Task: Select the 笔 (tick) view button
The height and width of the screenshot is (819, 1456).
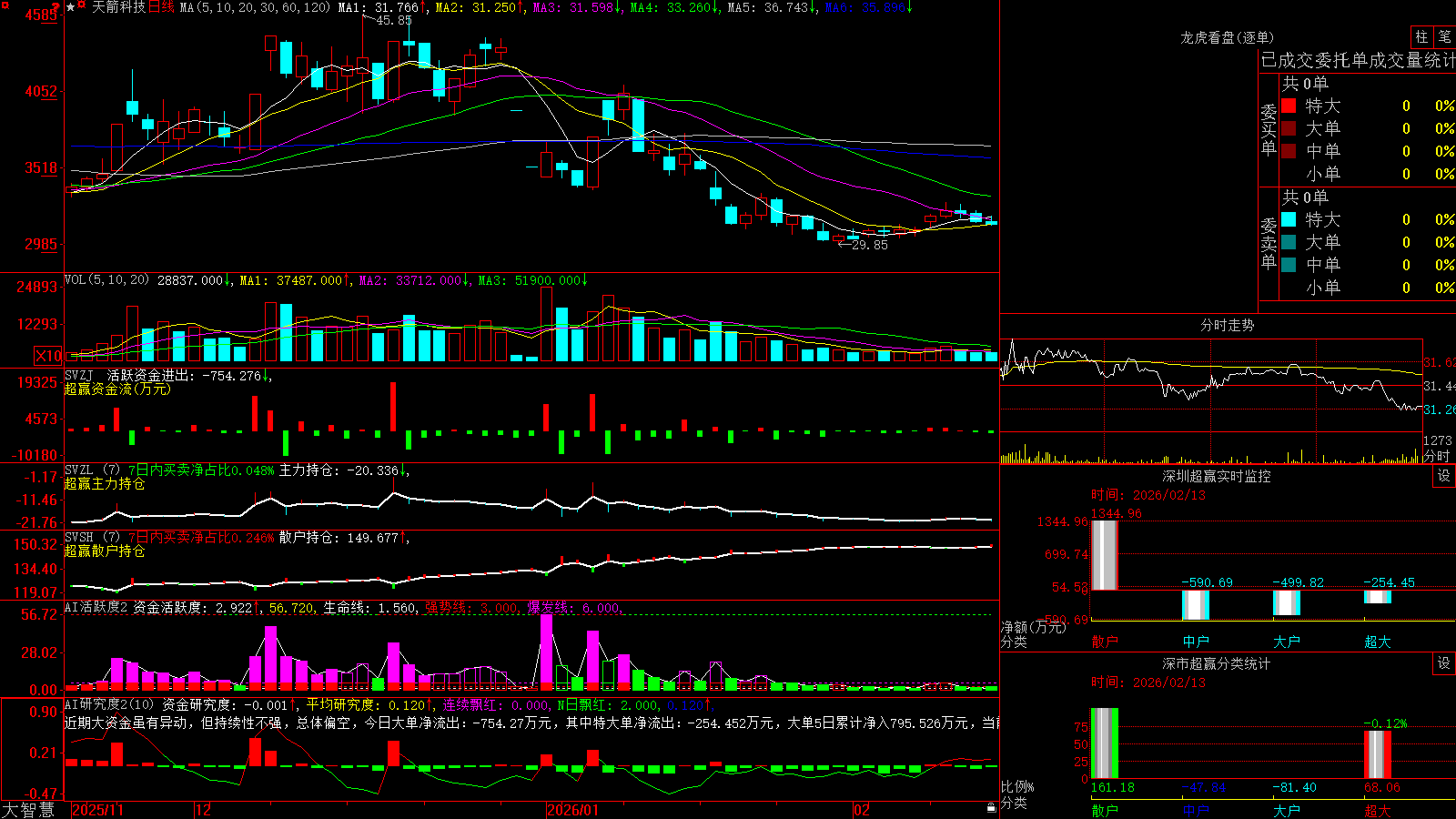Action: [1444, 36]
